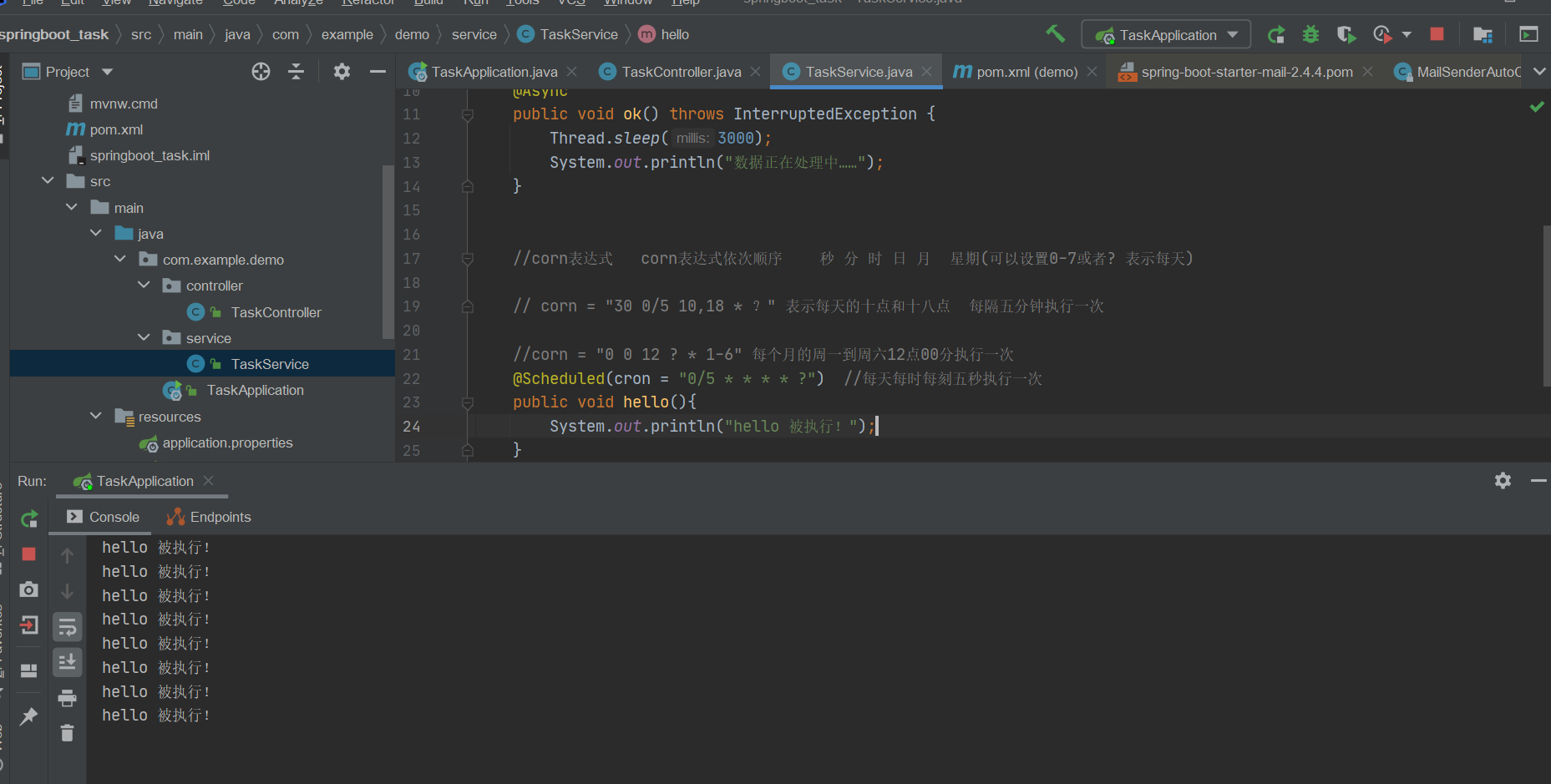Run with coverage shield icon
This screenshot has width=1551, height=784.
pyautogui.click(x=1346, y=34)
